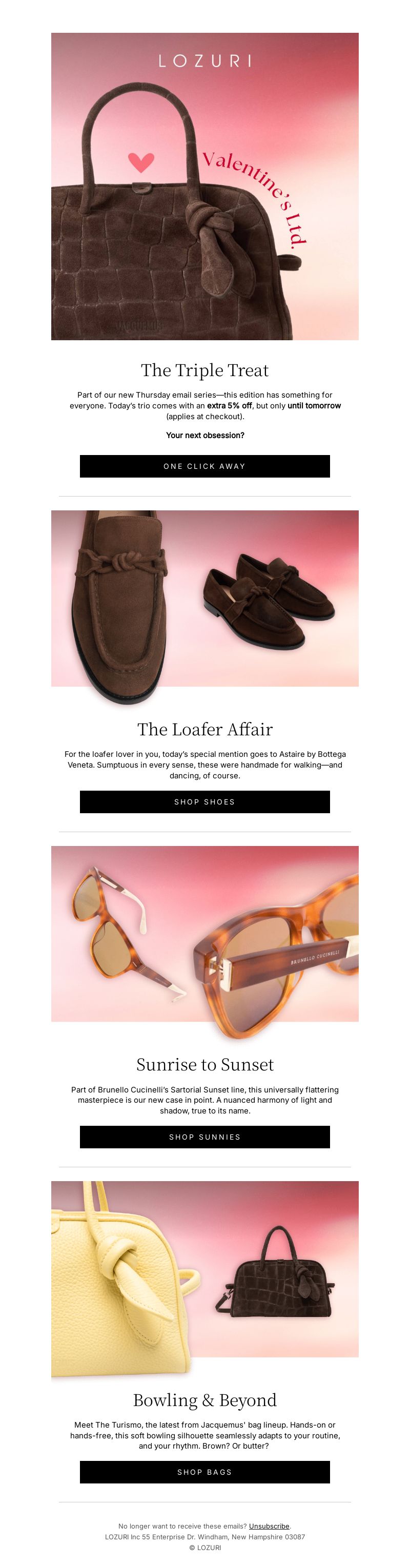Screen dimensions: 410x1568
Task: Click the pink heart icon on bag
Action: (x=141, y=162)
